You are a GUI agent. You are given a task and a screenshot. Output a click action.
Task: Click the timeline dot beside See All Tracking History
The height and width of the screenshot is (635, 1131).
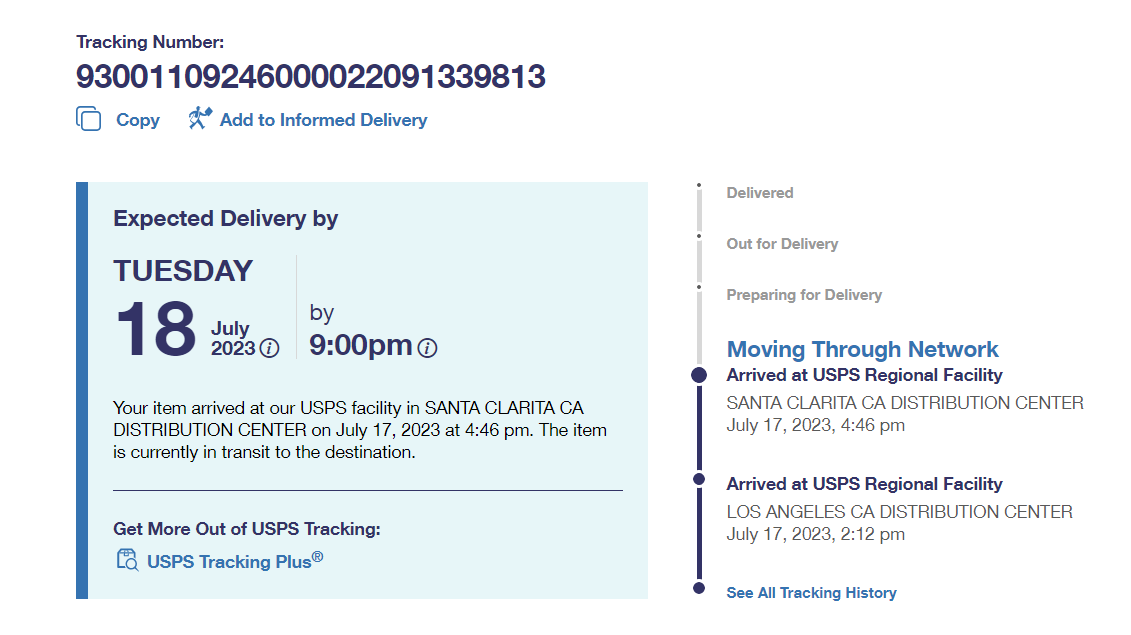699,588
